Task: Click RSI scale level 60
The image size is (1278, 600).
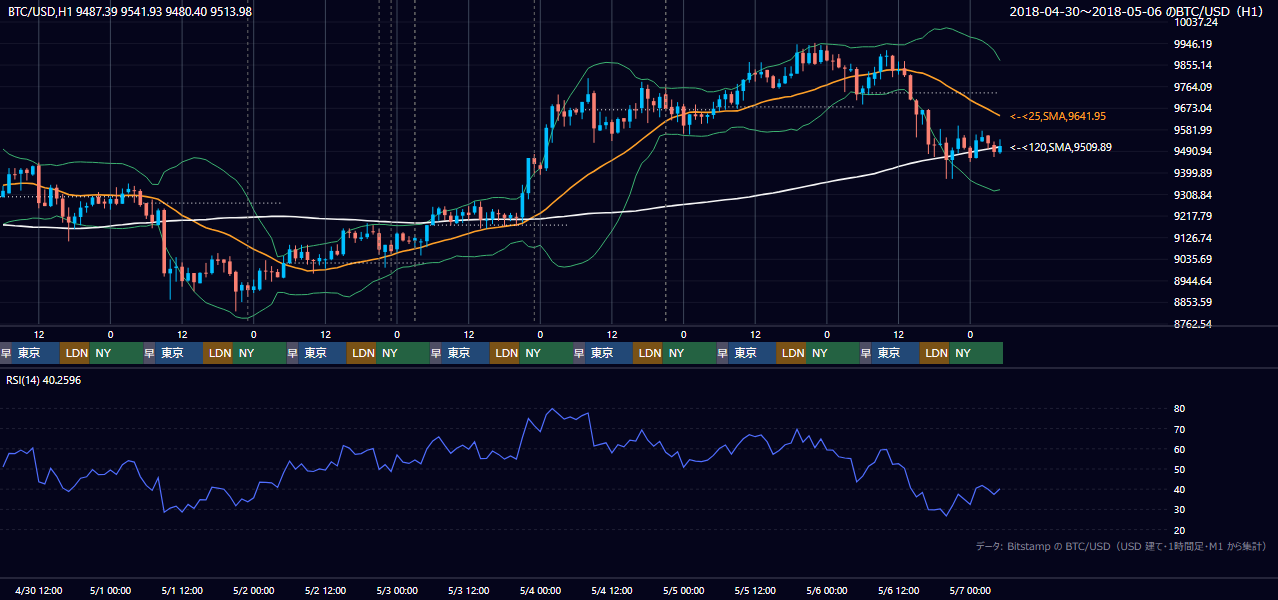Action: (1179, 449)
